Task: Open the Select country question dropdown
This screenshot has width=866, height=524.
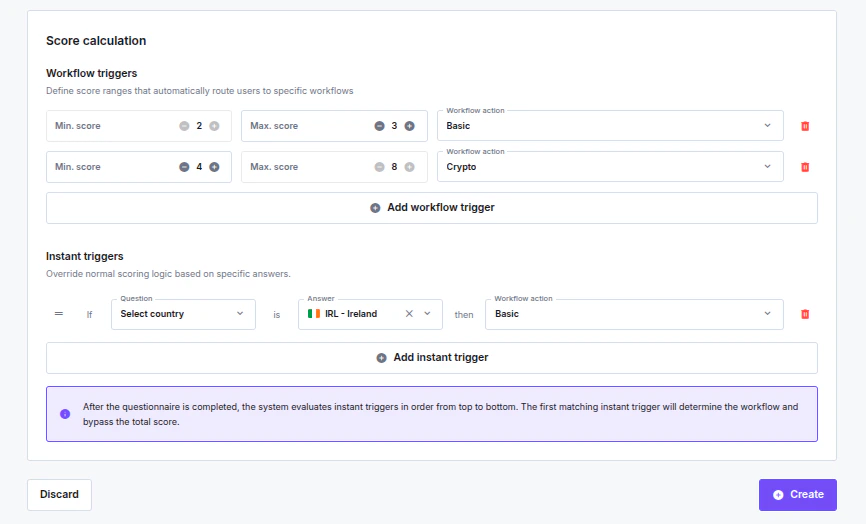Action: [183, 314]
